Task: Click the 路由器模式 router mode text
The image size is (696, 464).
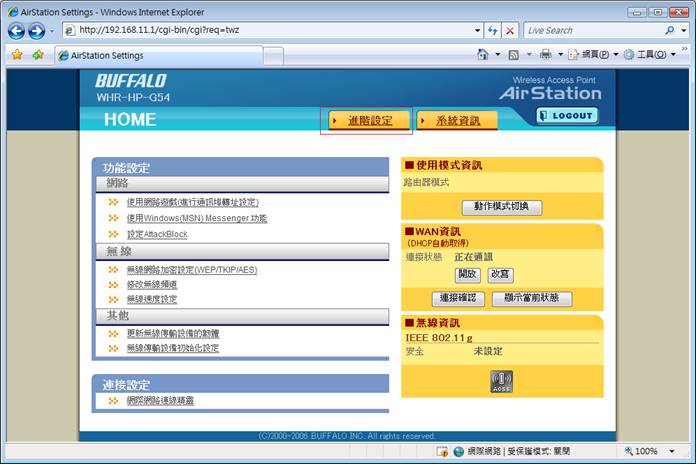Action: pos(426,182)
